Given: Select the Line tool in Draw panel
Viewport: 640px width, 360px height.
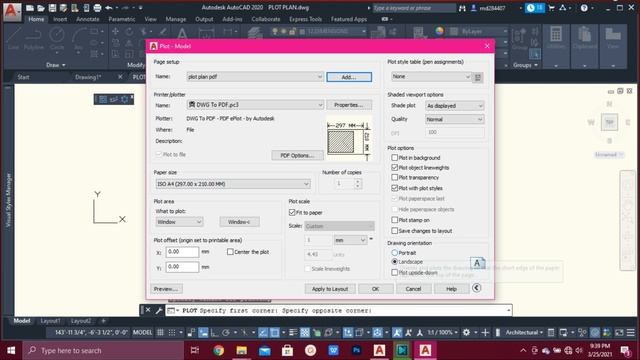Looking at the screenshot, I should 13,39.
